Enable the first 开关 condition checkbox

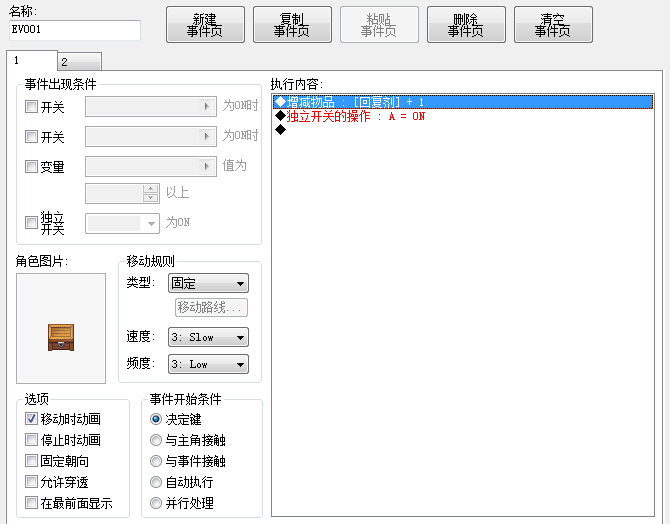(x=31, y=106)
